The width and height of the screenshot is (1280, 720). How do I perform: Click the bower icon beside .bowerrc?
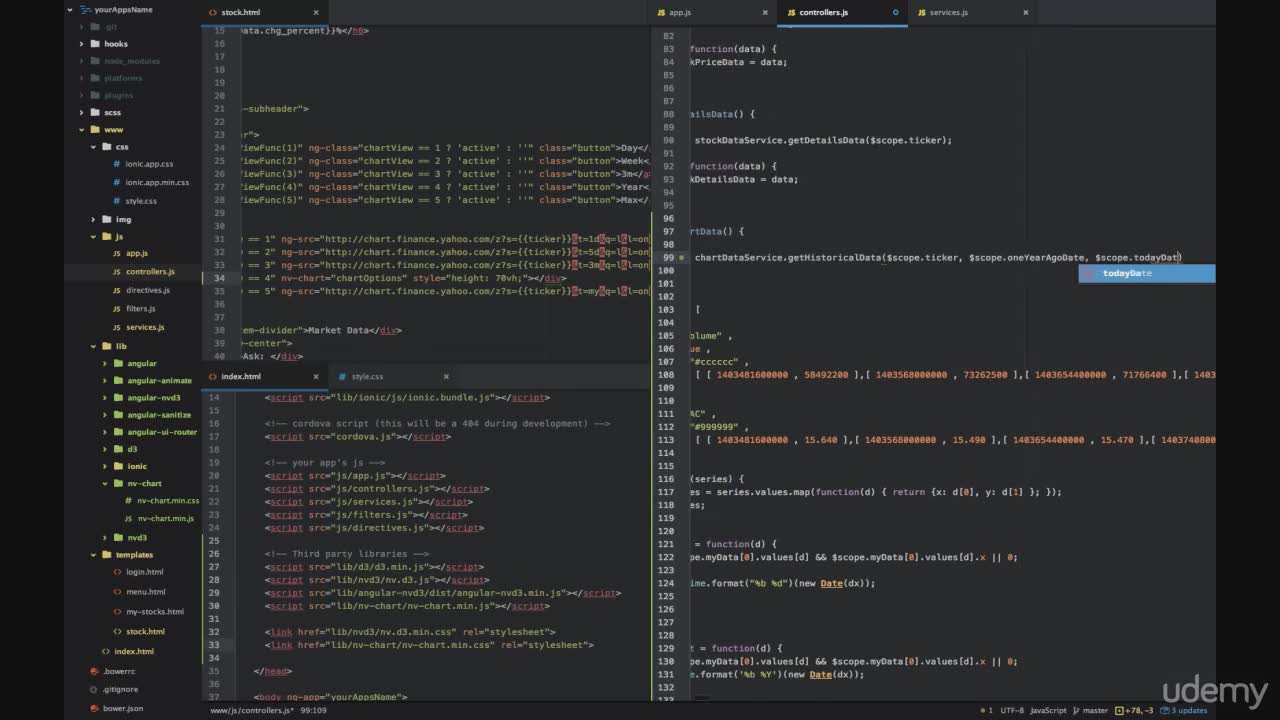point(95,670)
